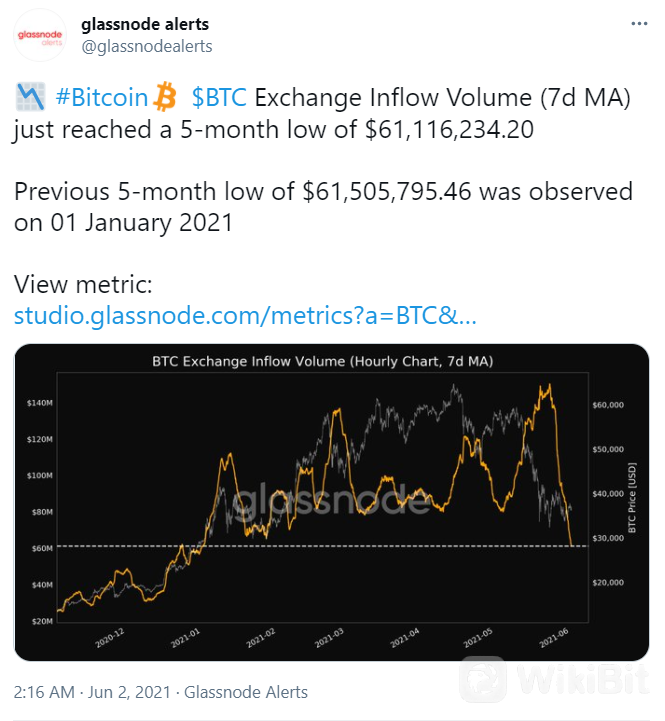Click the glassnode alerts profile avatar
Image resolution: width=665 pixels, height=721 pixels.
click(x=40, y=35)
